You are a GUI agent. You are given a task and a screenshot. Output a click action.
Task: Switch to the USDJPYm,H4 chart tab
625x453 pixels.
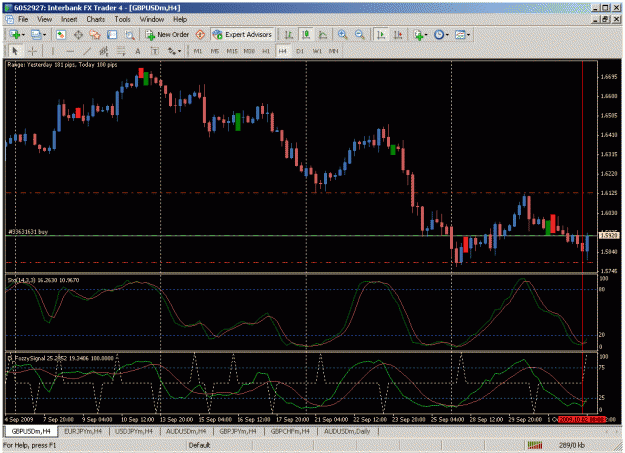pyautogui.click(x=134, y=431)
